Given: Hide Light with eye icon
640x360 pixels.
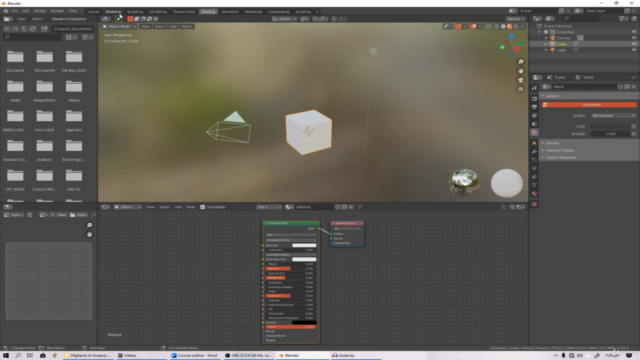Looking at the screenshot, I should [x=633, y=50].
